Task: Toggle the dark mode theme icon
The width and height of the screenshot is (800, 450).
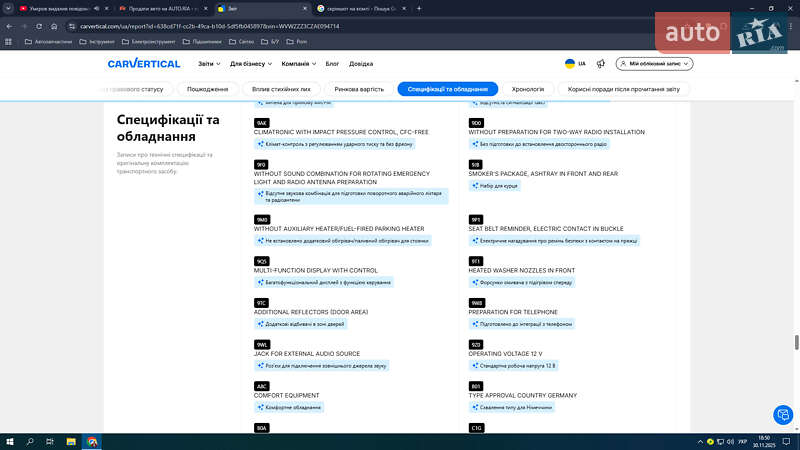Action: click(600, 64)
